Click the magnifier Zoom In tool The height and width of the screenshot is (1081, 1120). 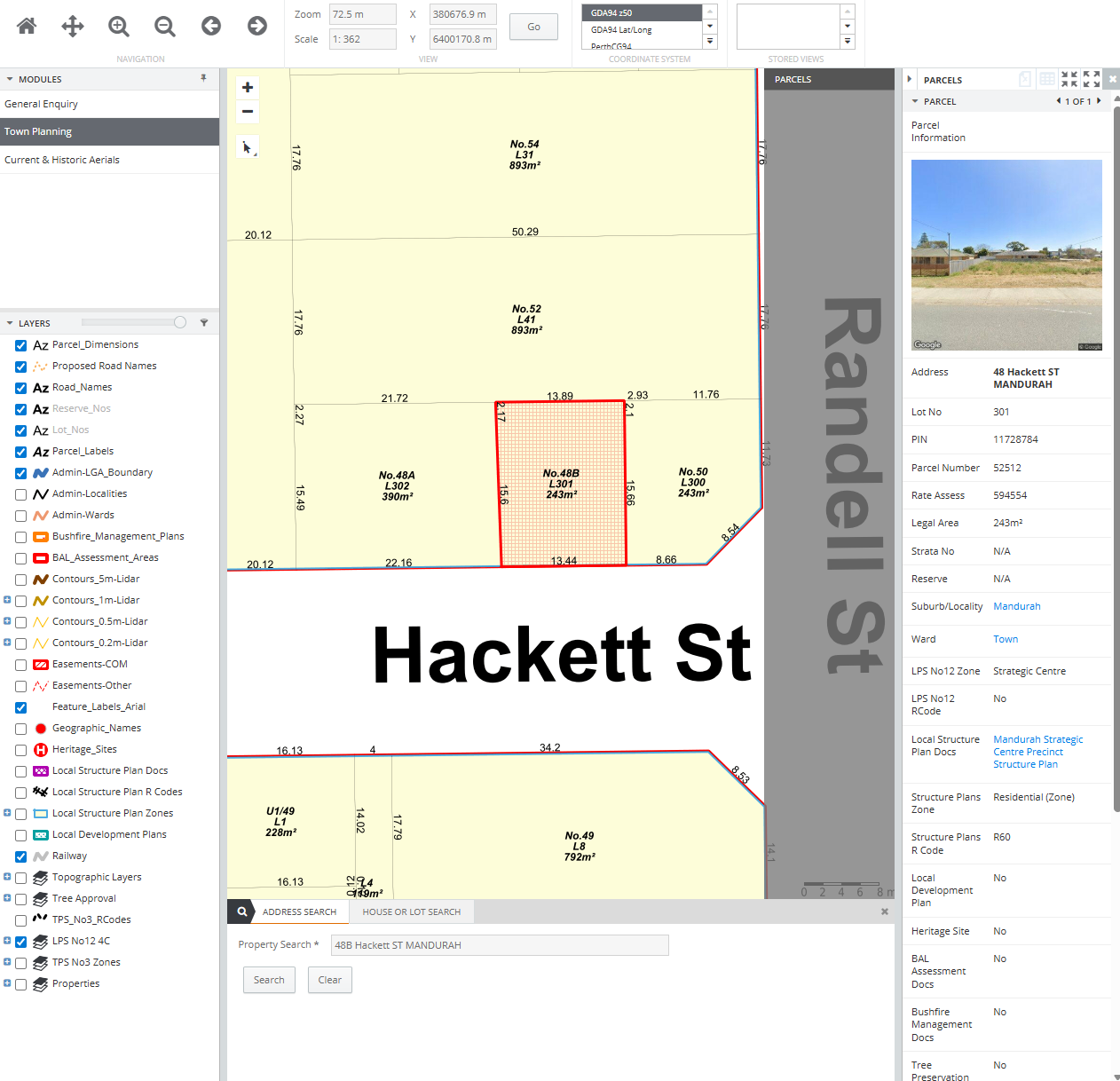[119, 26]
